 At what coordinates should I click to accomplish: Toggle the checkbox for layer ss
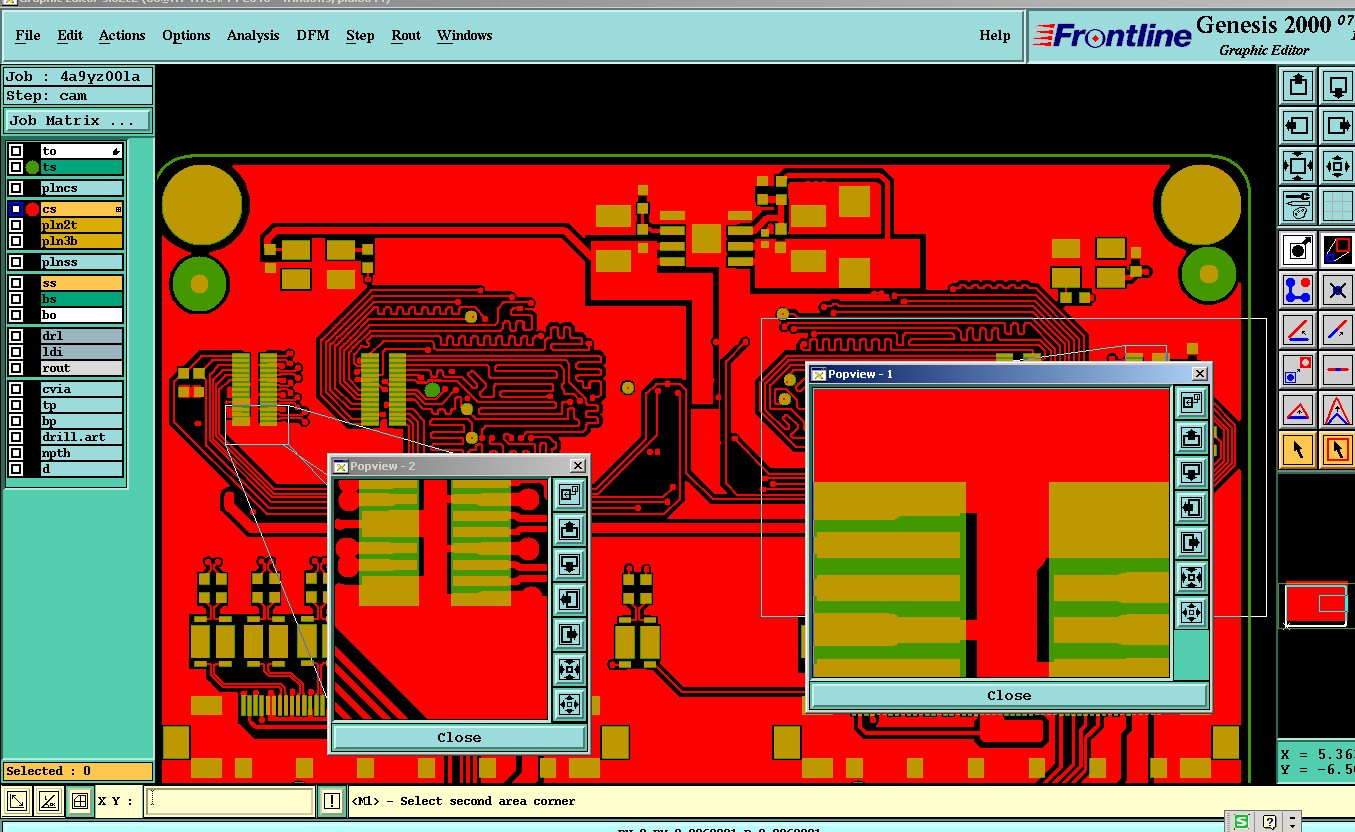pyautogui.click(x=16, y=283)
